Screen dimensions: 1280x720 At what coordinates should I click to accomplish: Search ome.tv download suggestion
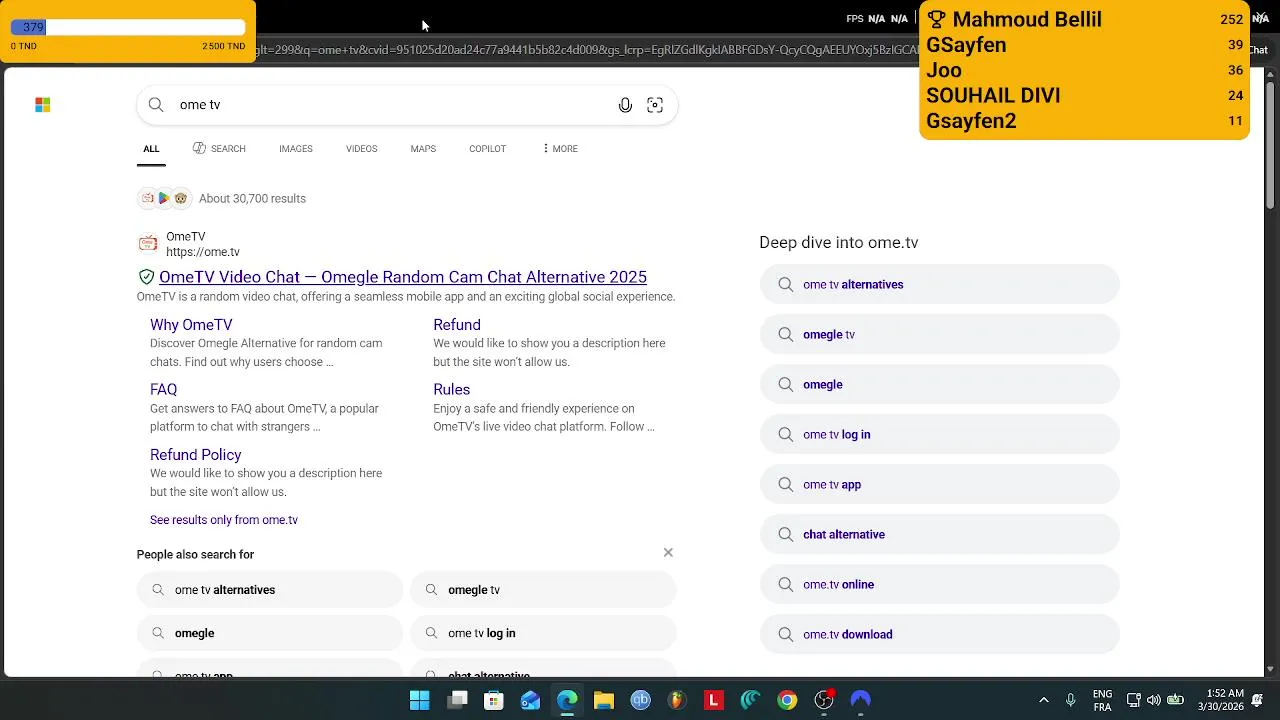(x=939, y=634)
